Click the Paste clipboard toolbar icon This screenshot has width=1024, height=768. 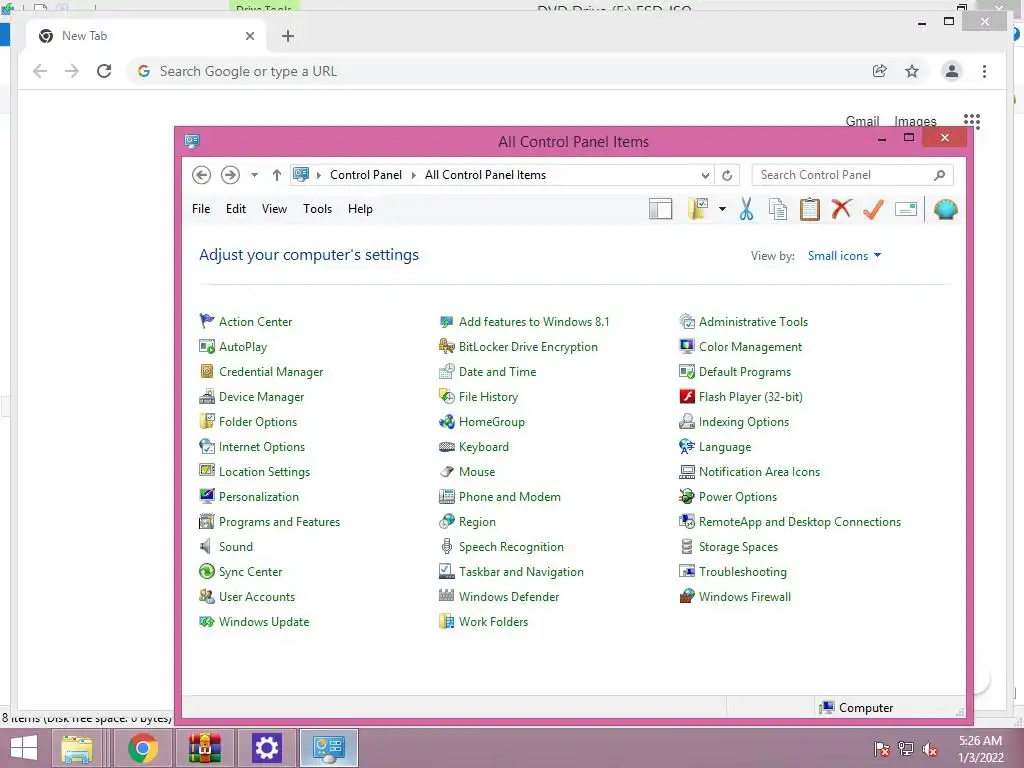point(810,209)
